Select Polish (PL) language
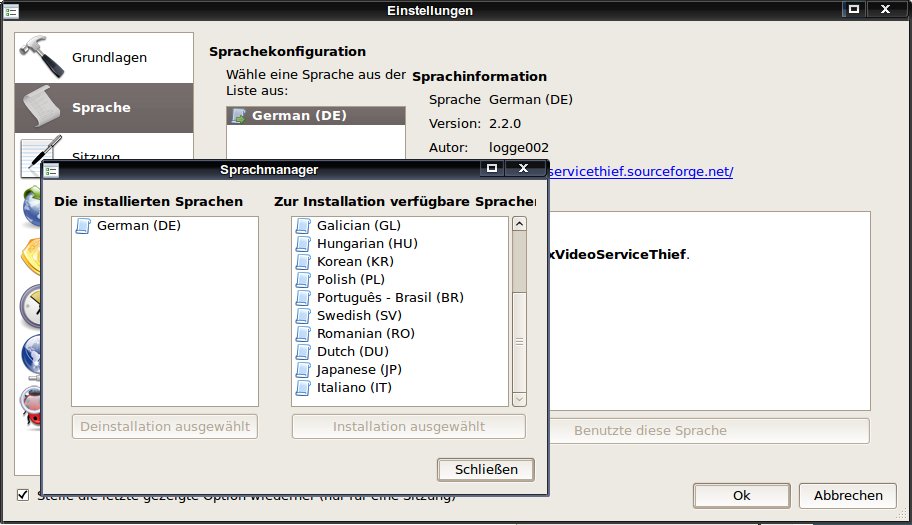This screenshot has height=525, width=912. [x=400, y=280]
